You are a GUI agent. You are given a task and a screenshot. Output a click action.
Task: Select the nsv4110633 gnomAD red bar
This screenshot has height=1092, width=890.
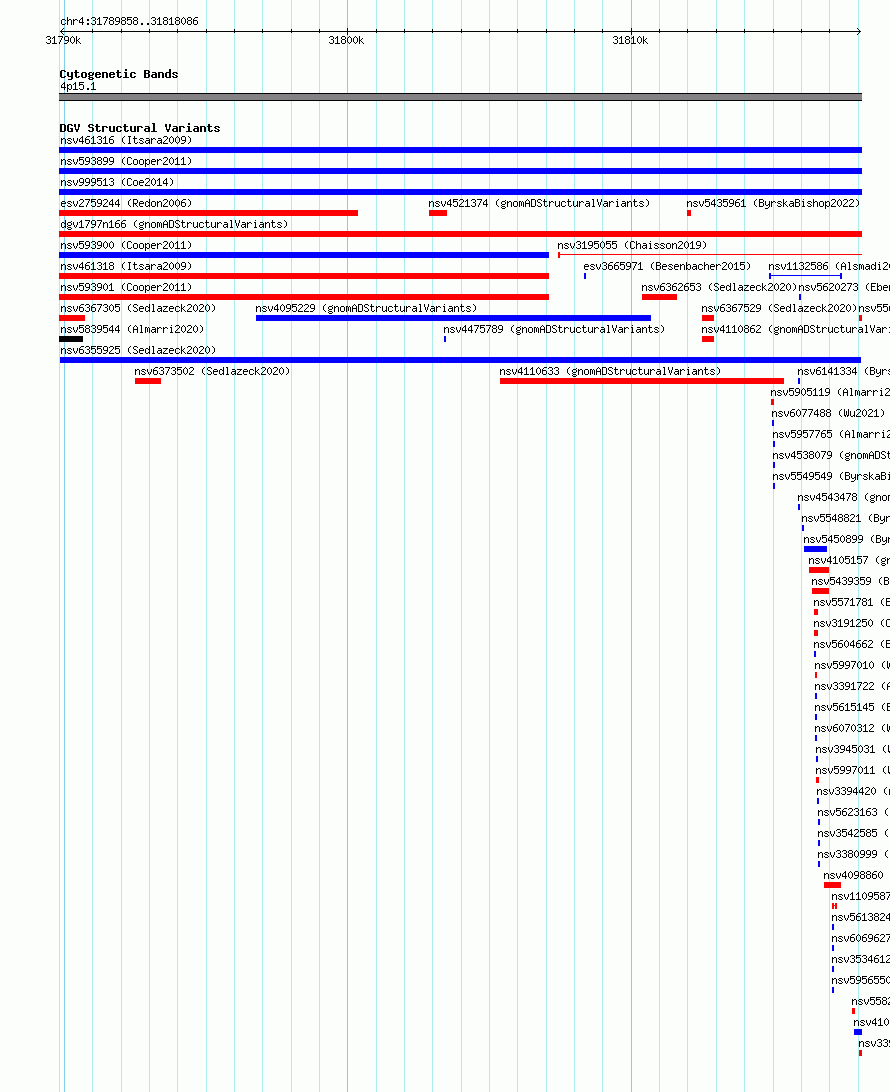click(x=641, y=381)
